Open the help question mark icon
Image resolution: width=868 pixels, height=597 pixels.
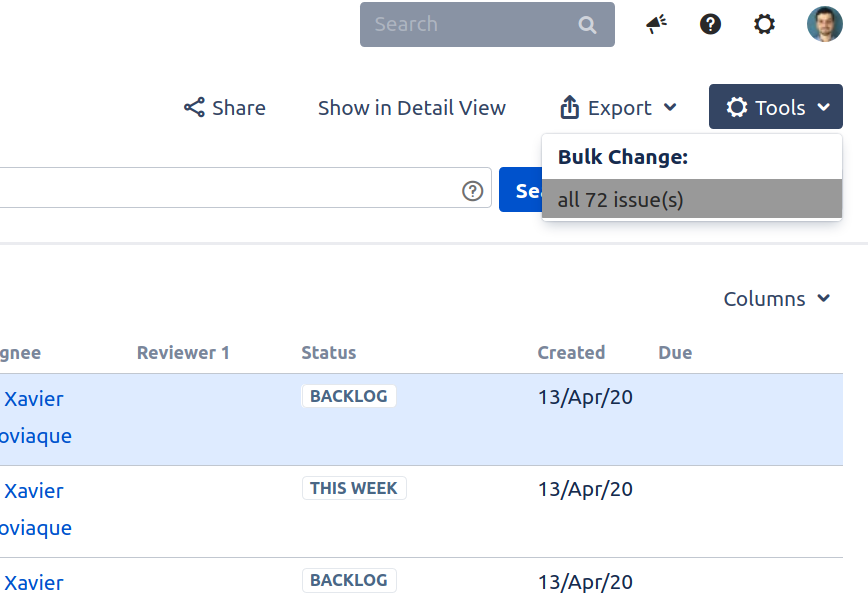[x=710, y=24]
